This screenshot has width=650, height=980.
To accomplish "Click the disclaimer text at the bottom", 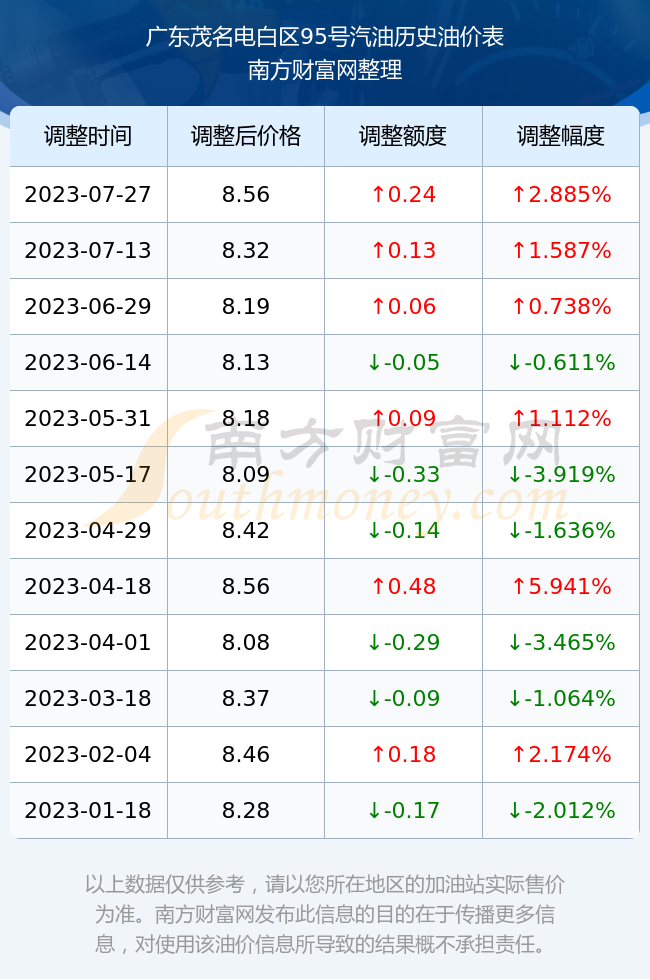I will pyautogui.click(x=324, y=914).
